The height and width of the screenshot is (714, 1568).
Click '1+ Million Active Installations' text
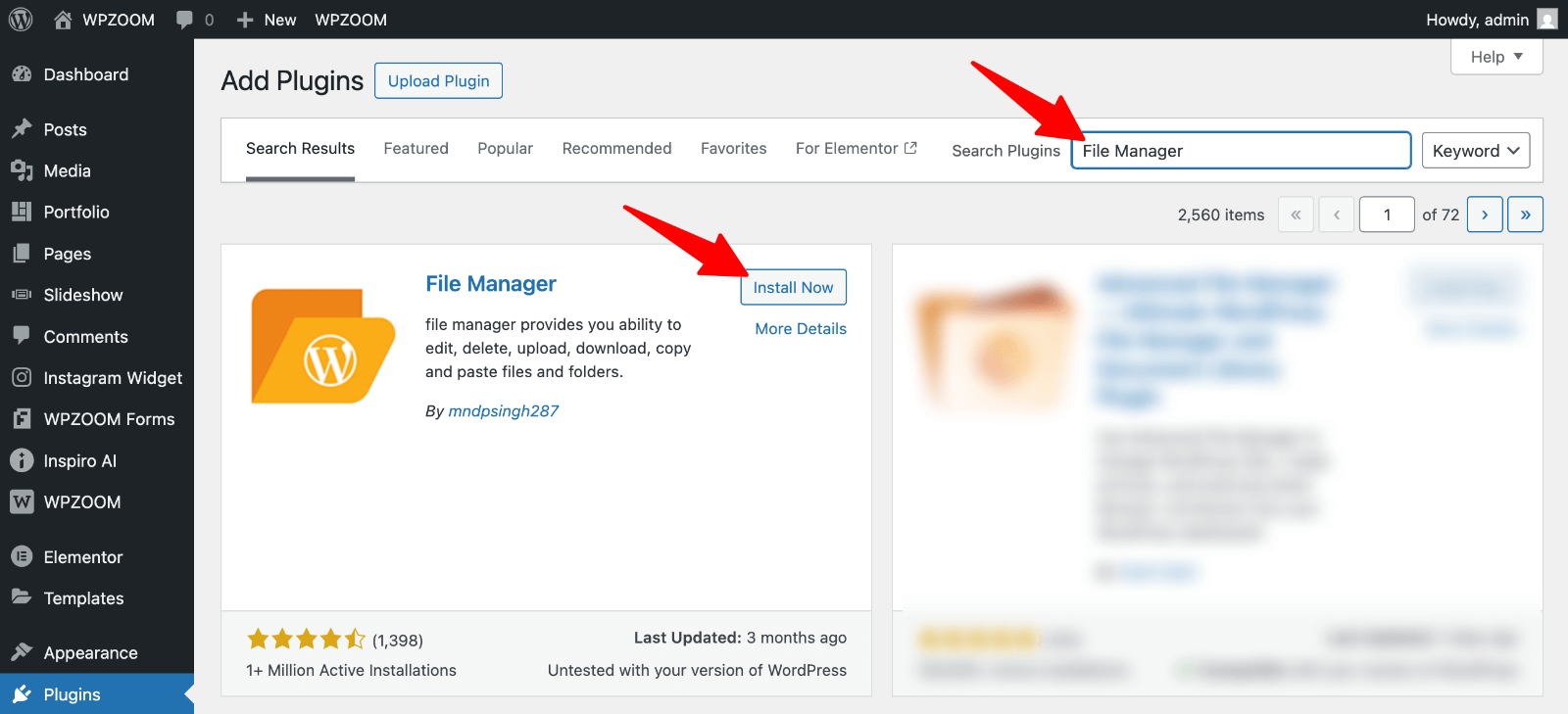pos(351,670)
